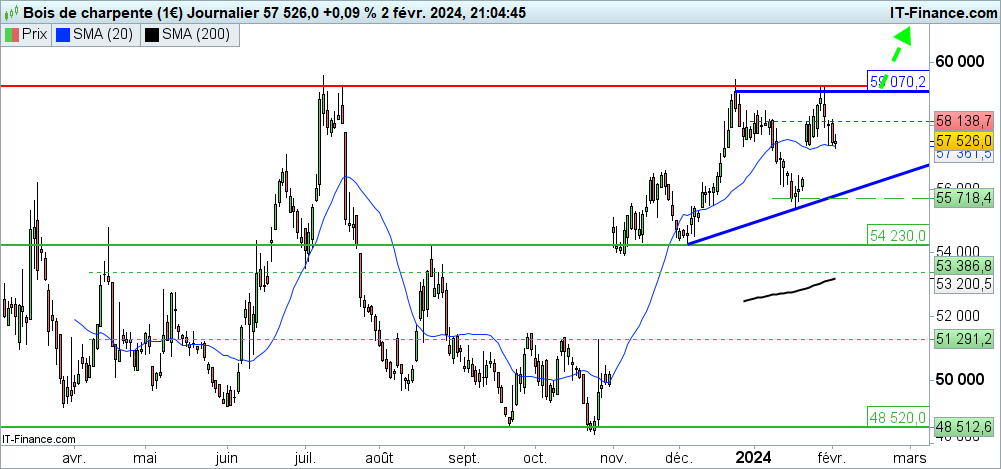Select the 2024 year label on time axis
The width and height of the screenshot is (1001, 469).
(x=752, y=458)
